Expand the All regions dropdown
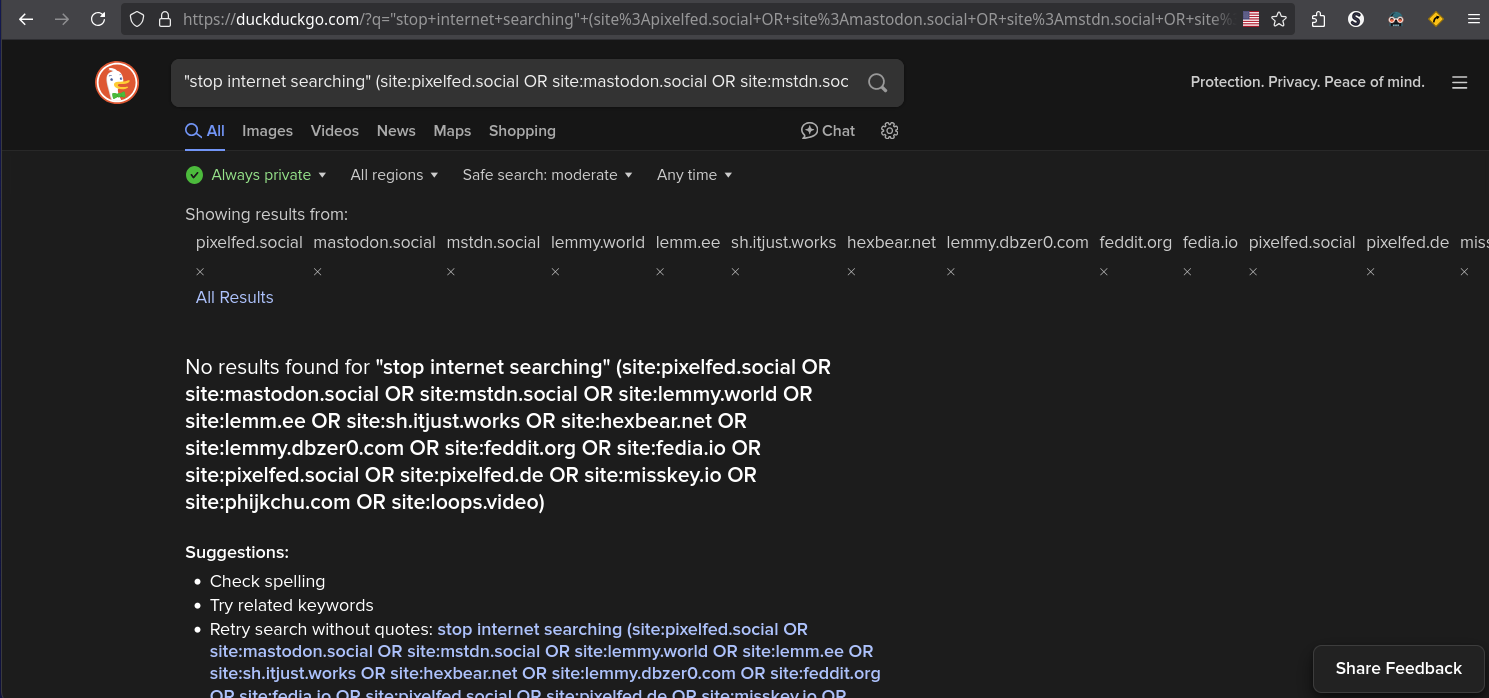Image resolution: width=1489 pixels, height=698 pixels. click(x=394, y=175)
